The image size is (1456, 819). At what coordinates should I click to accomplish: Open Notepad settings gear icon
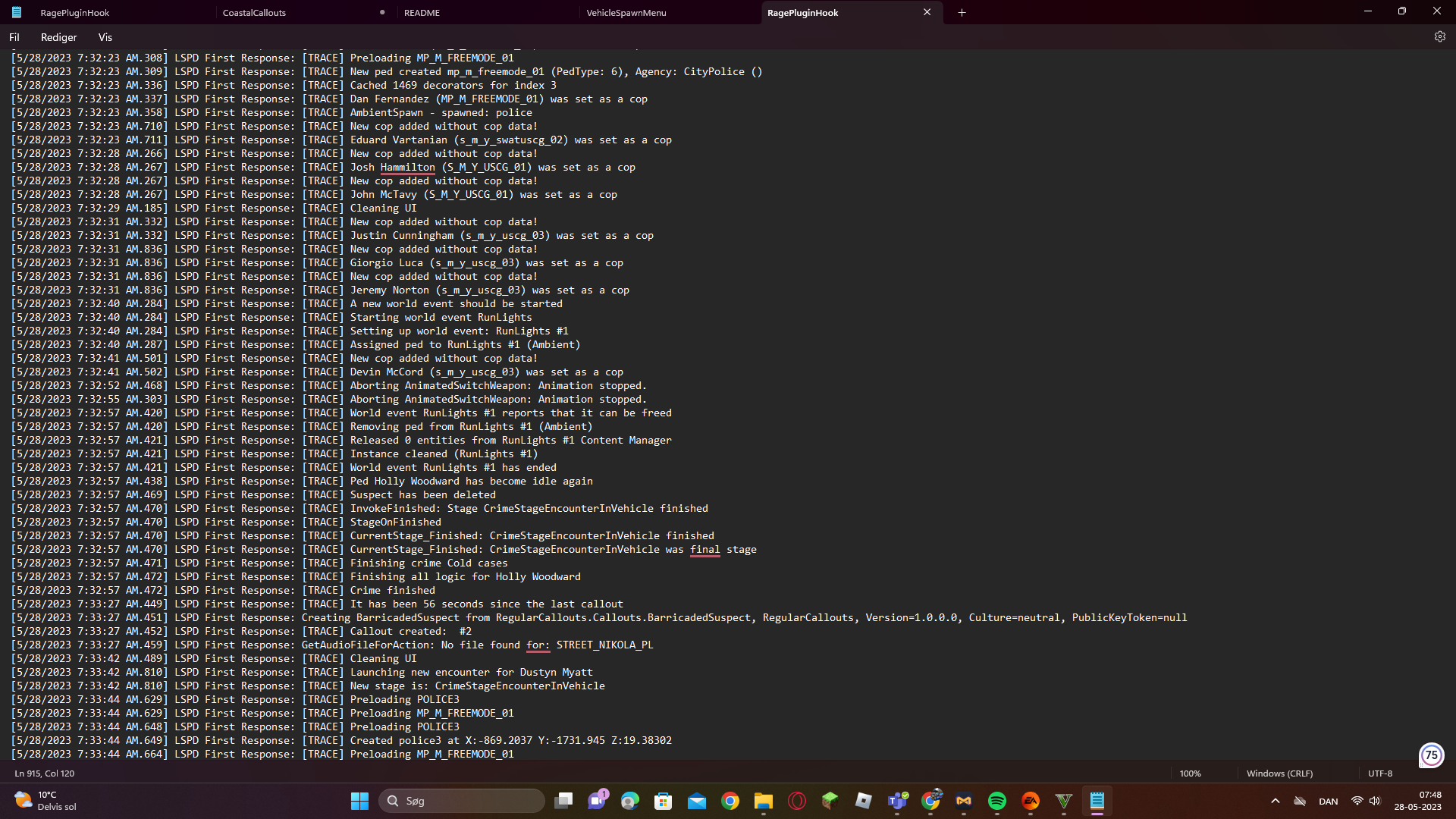coord(1439,36)
